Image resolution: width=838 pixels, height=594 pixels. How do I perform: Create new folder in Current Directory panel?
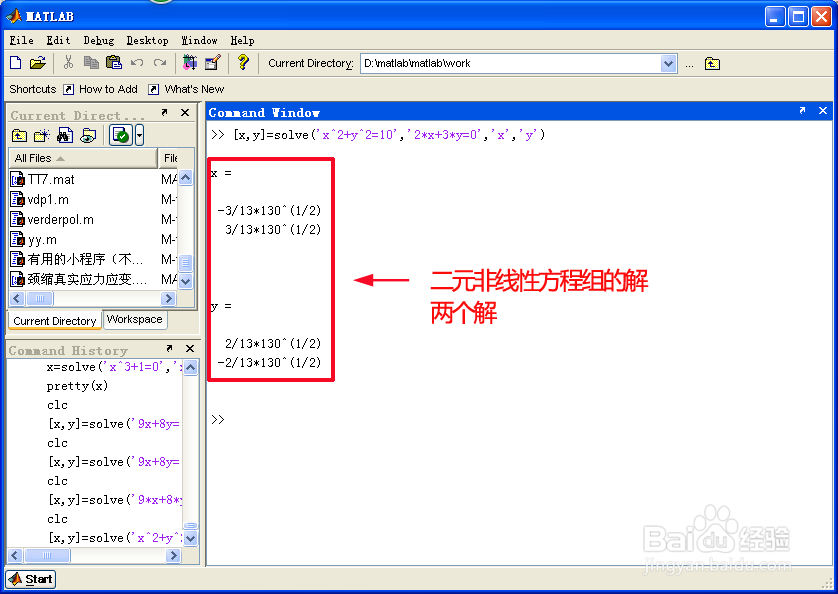pos(42,136)
